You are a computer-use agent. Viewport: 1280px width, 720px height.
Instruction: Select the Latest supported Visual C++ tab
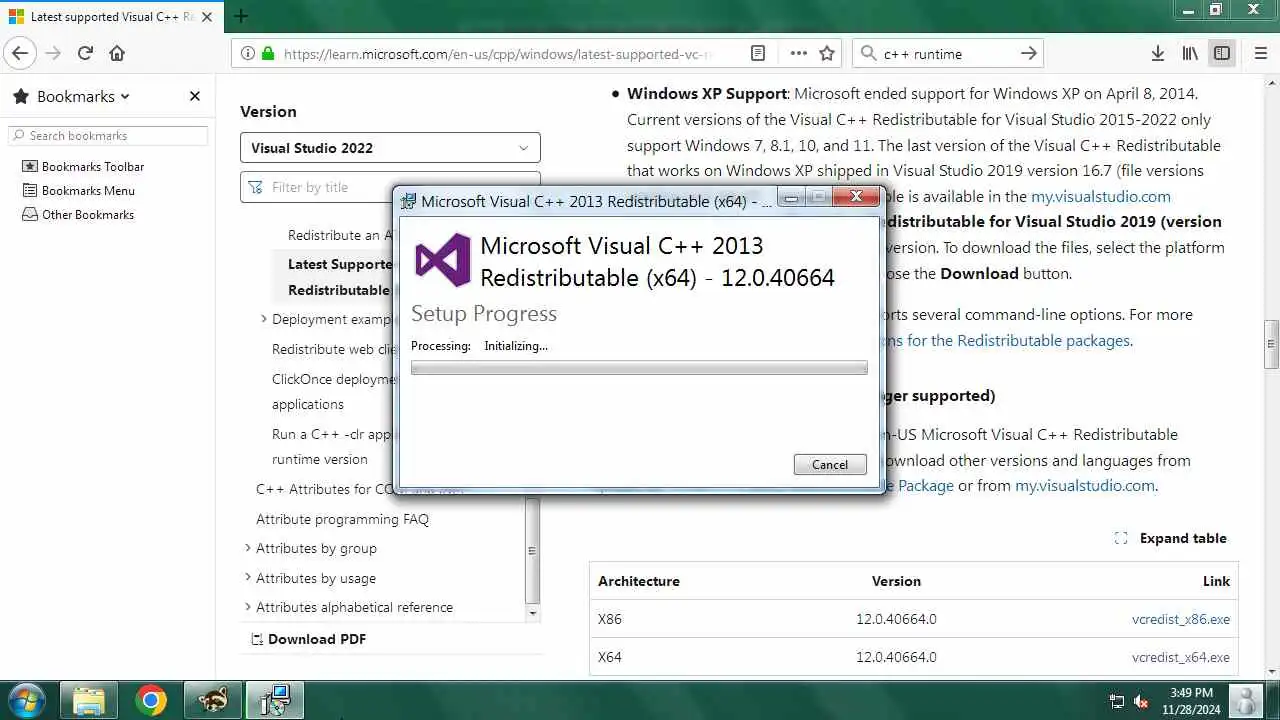pyautogui.click(x=110, y=16)
